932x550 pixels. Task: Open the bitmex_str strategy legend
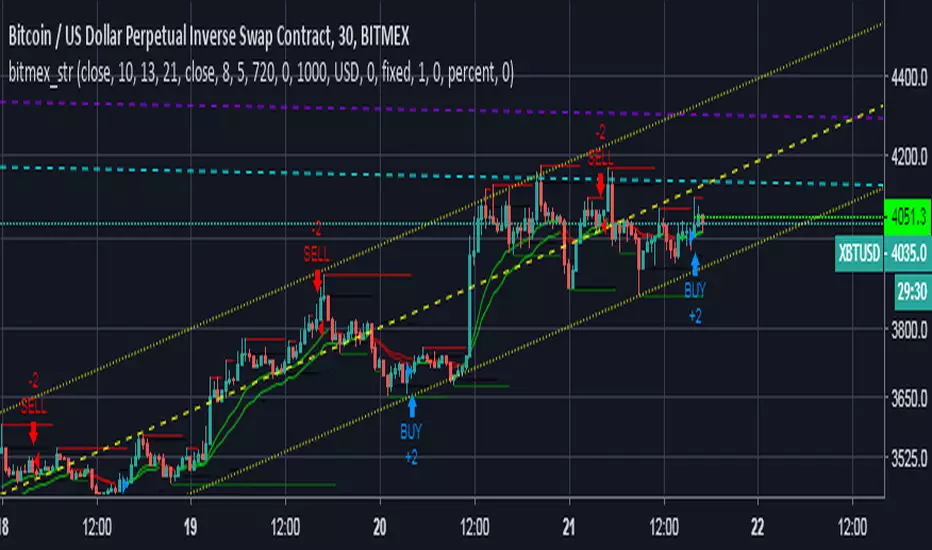point(261,73)
